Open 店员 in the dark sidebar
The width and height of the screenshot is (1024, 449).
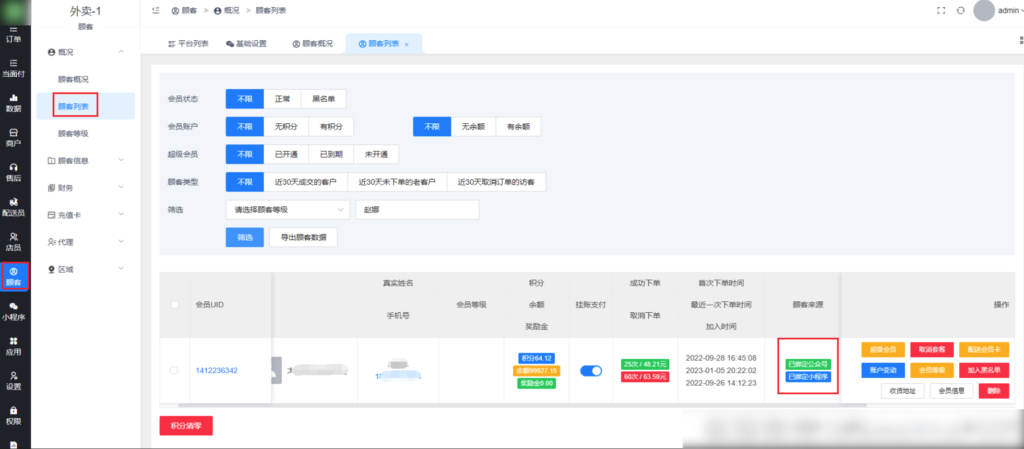coord(14,241)
